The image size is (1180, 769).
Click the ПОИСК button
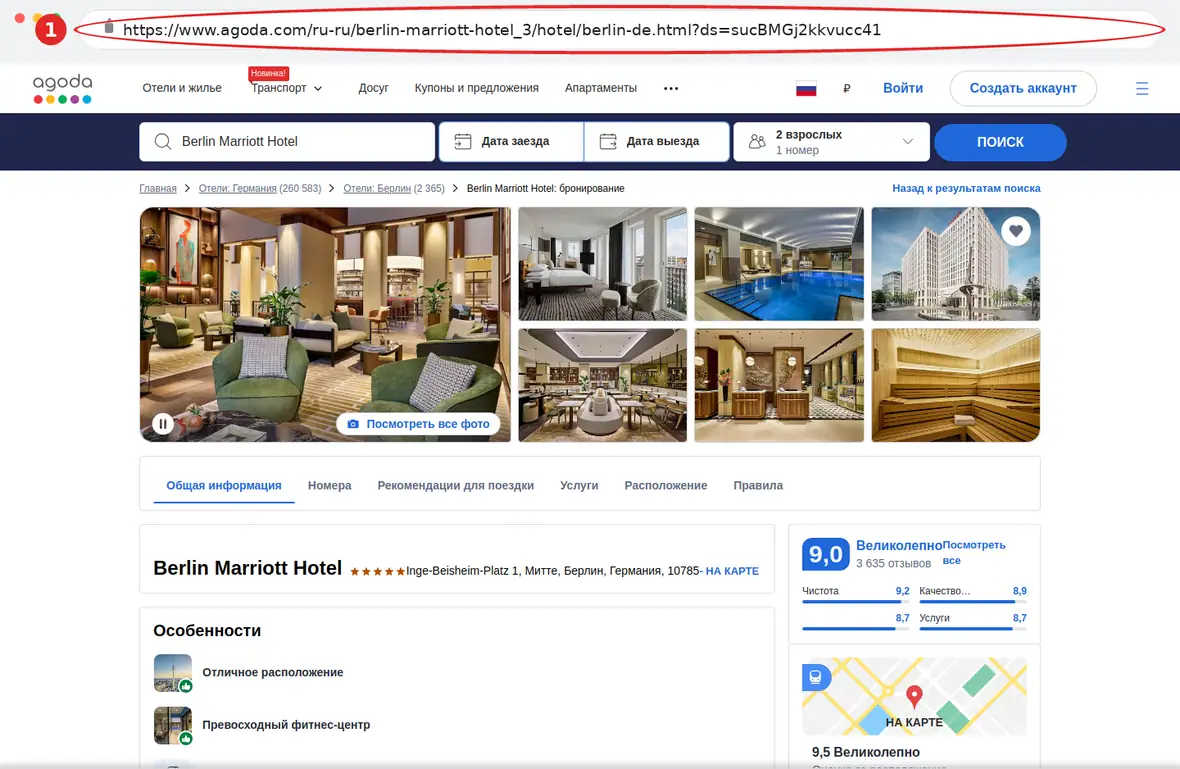(999, 142)
